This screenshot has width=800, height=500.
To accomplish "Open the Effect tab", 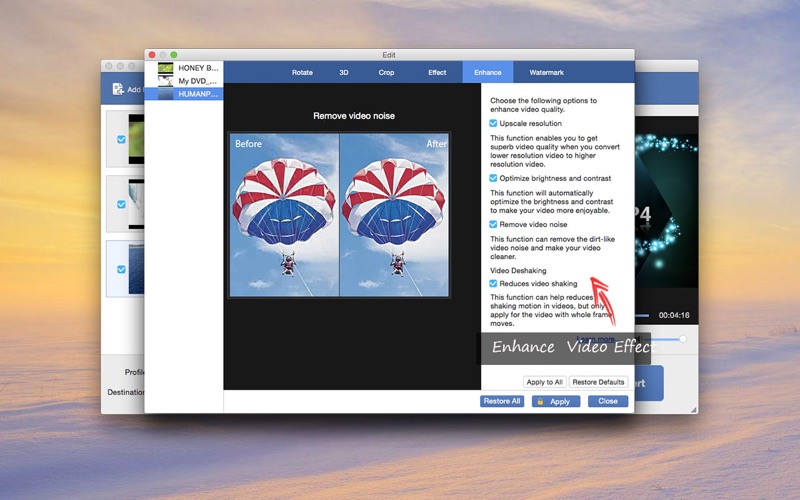I will pos(437,72).
